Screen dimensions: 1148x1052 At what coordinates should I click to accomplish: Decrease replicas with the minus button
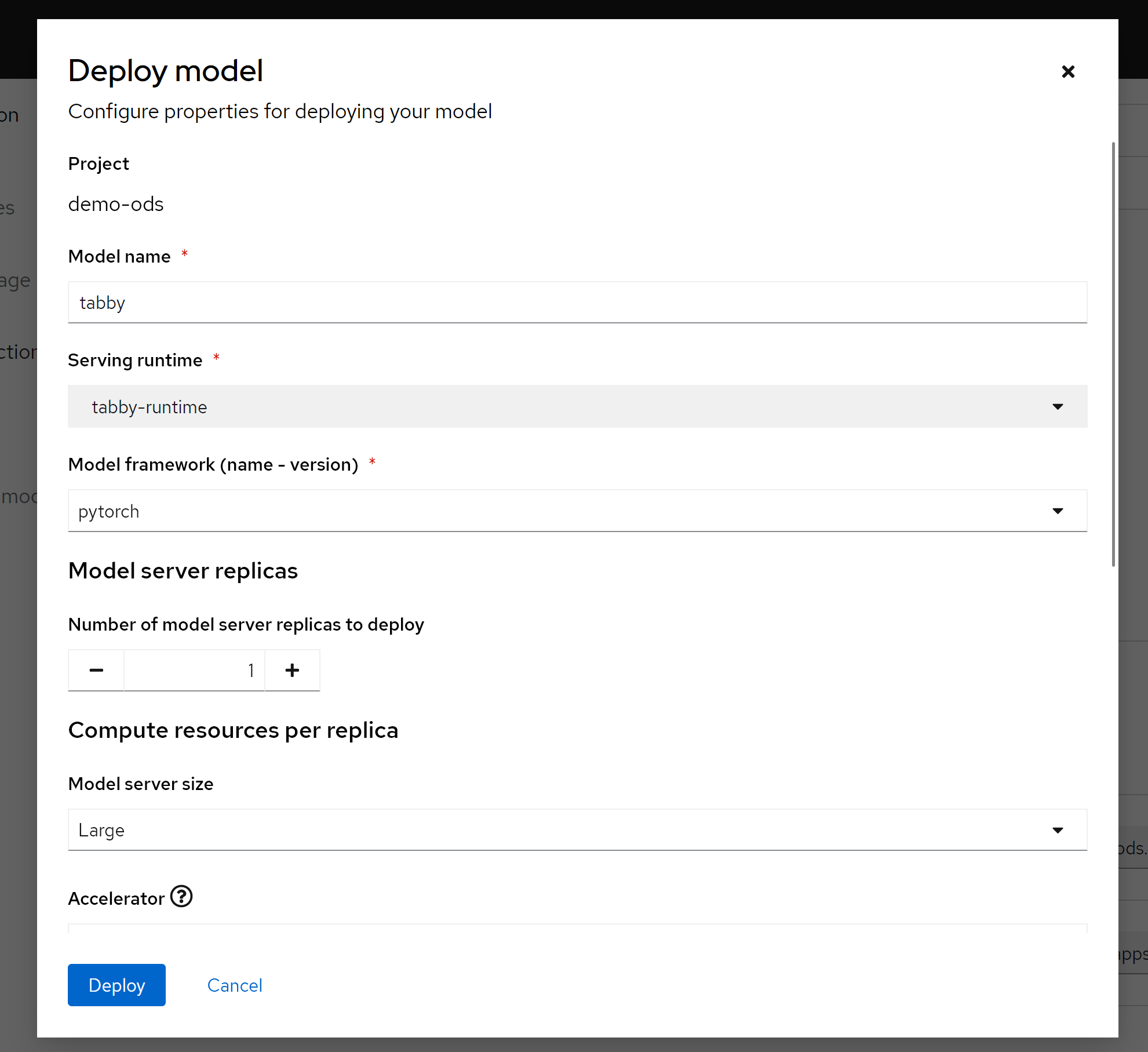pos(96,670)
